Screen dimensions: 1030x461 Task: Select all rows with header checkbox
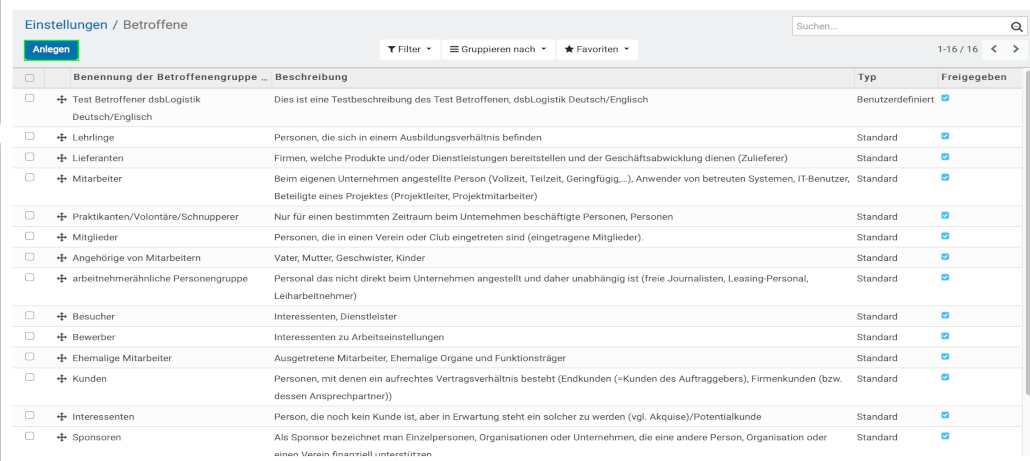click(x=29, y=78)
